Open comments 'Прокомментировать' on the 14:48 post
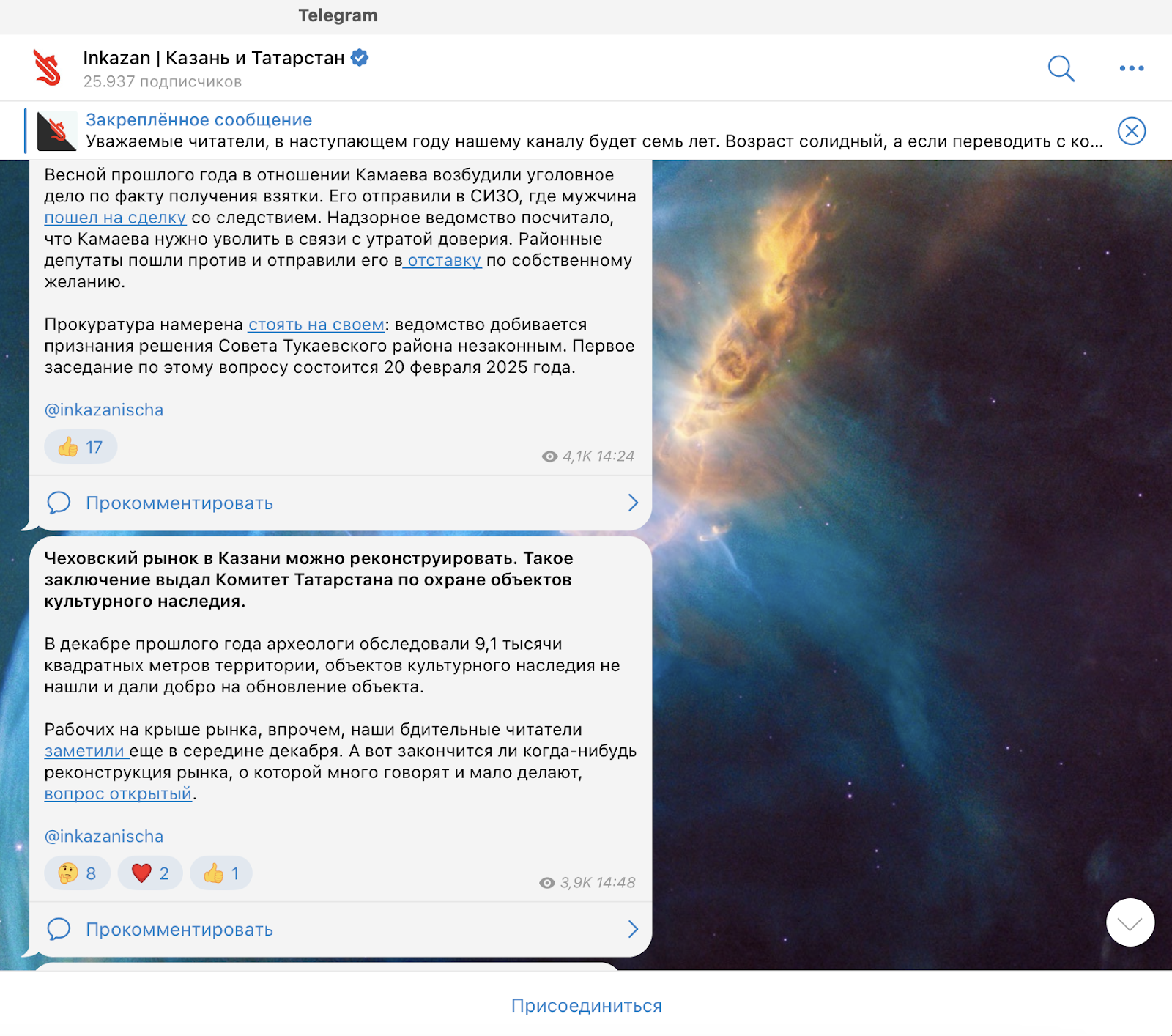This screenshot has width=1172, height=1036. point(179,930)
